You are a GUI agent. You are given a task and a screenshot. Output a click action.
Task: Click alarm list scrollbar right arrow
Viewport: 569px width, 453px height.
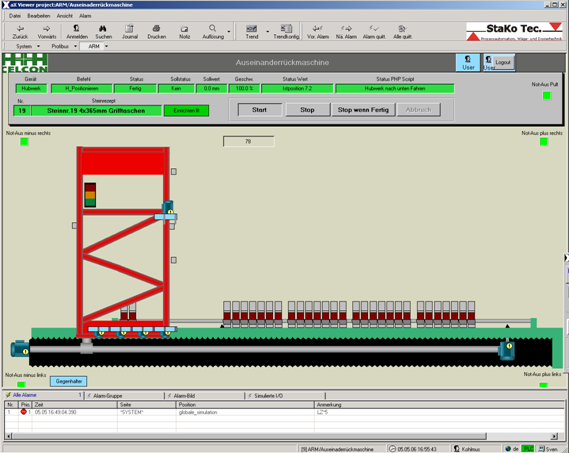[x=554, y=436]
